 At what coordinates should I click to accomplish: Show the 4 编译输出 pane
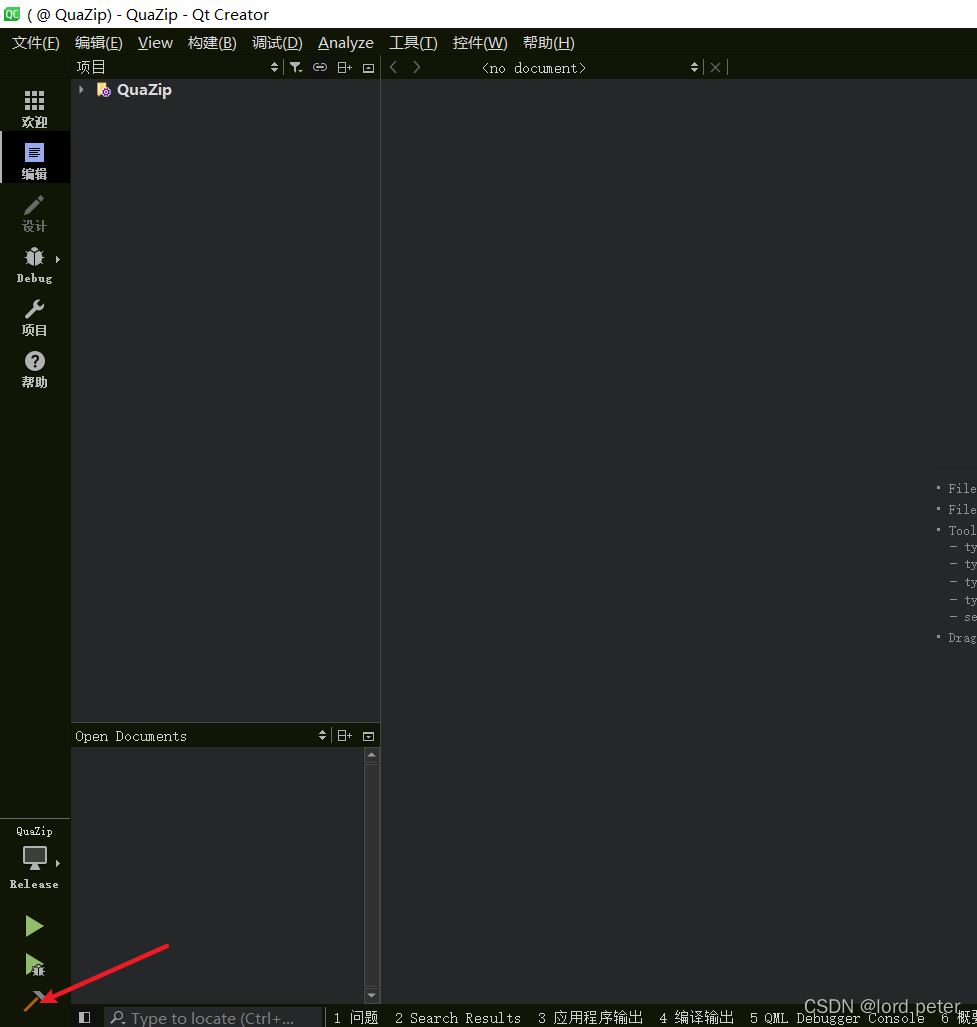(696, 1017)
